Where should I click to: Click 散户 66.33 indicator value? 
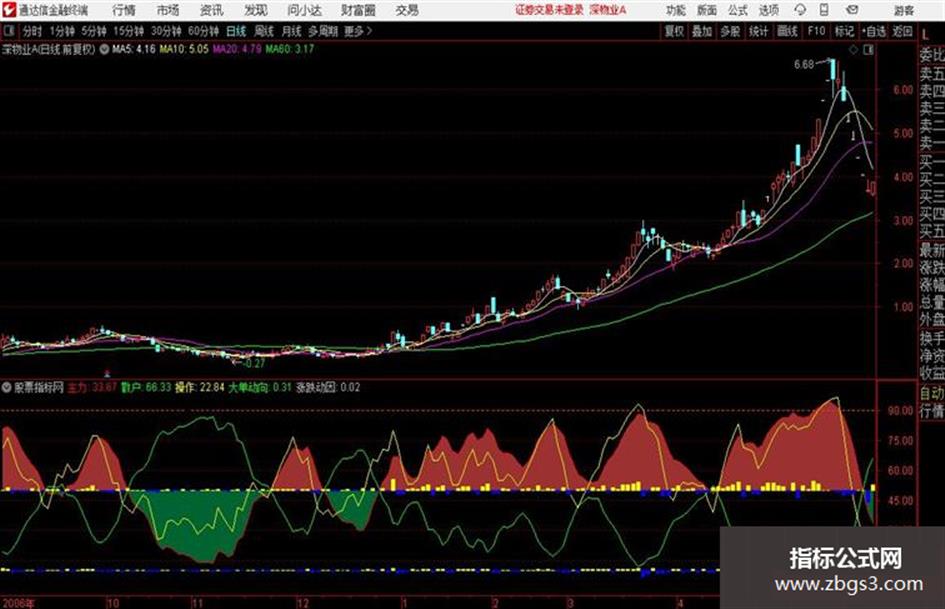coord(146,388)
